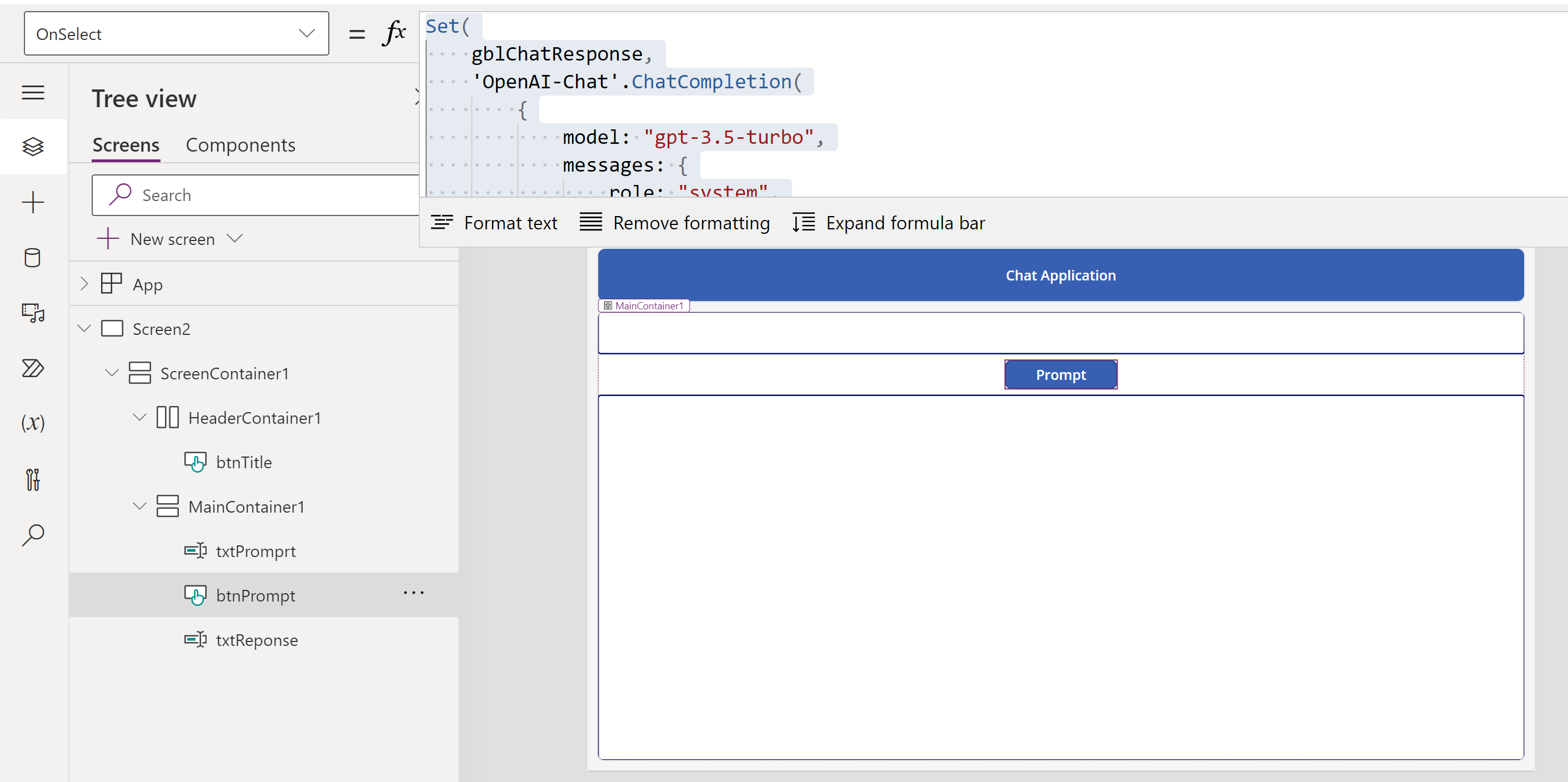Open the Data cylinder icon in sidebar

point(33,258)
